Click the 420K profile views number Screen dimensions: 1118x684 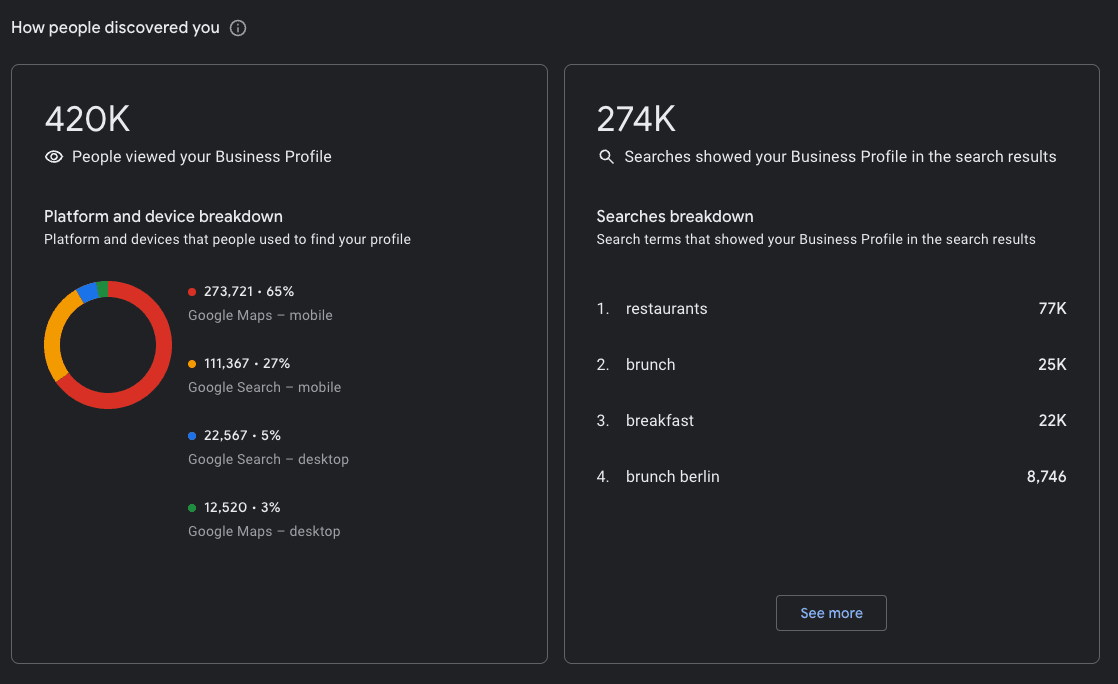[x=87, y=120]
